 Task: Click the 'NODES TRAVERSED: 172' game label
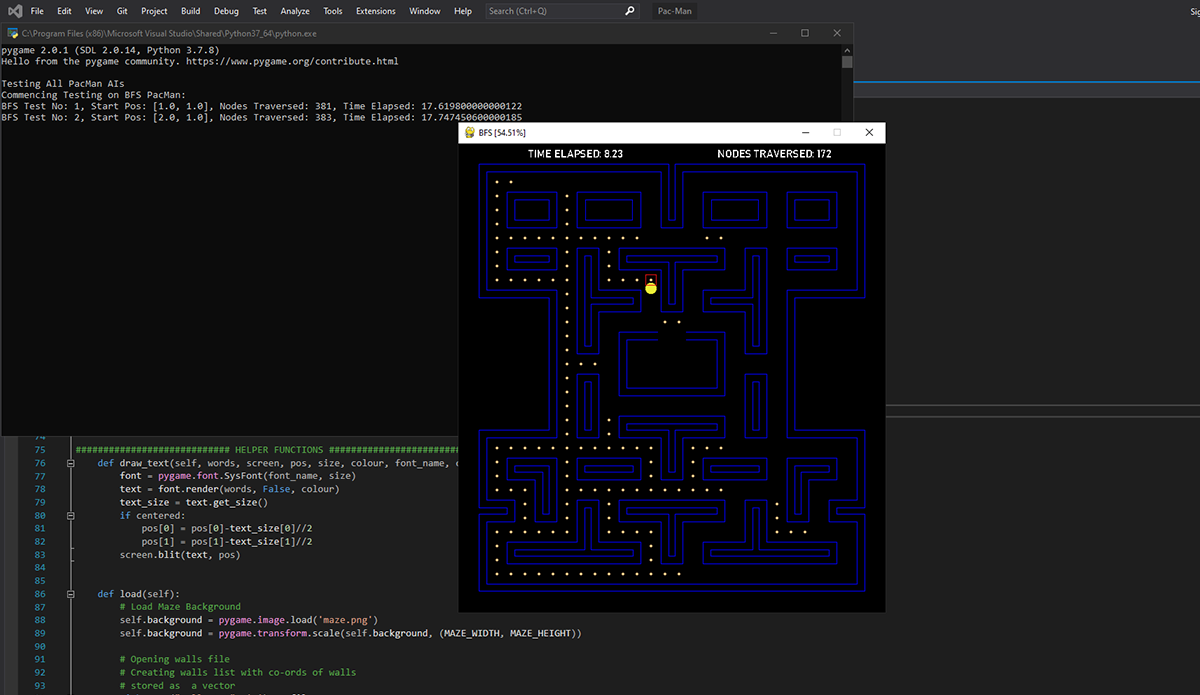(774, 154)
